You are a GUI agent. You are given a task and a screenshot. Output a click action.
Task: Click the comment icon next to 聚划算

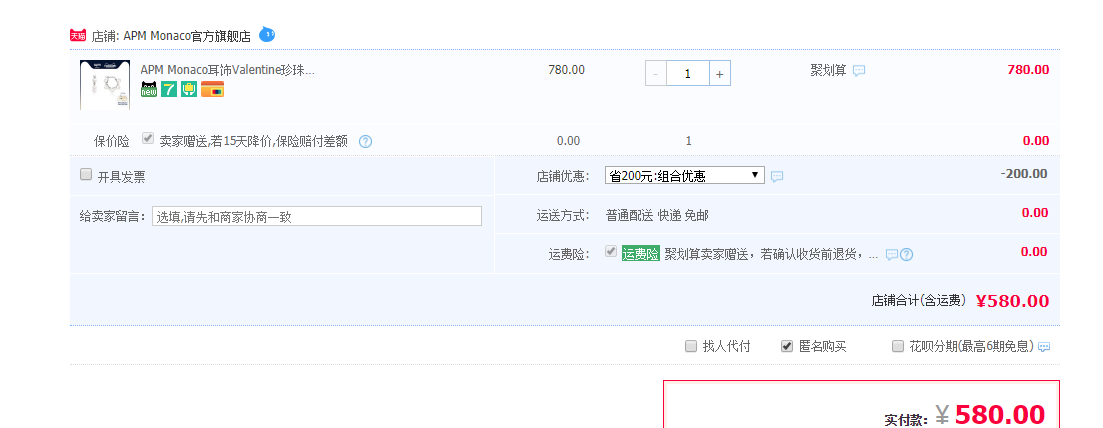click(x=859, y=70)
